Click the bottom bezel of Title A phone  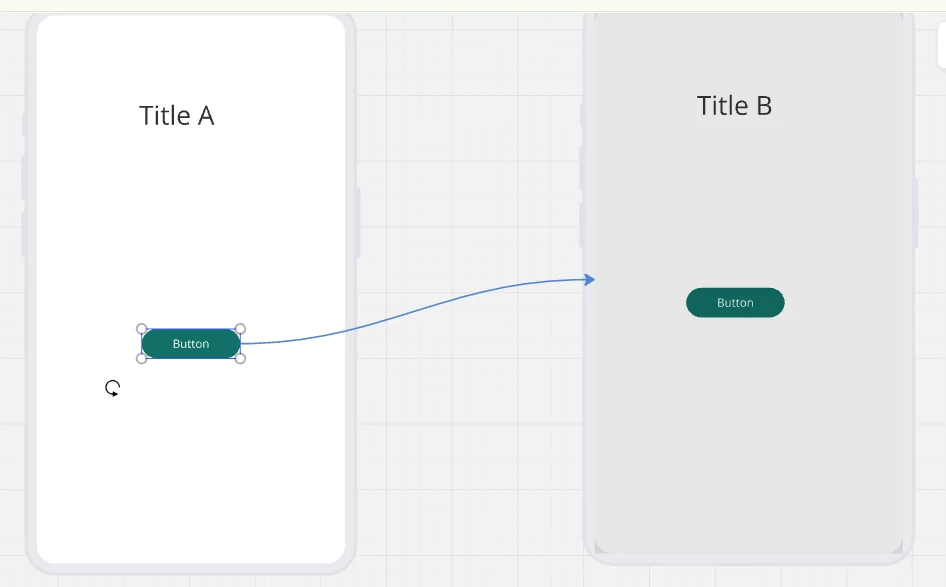pyautogui.click(x=191, y=568)
